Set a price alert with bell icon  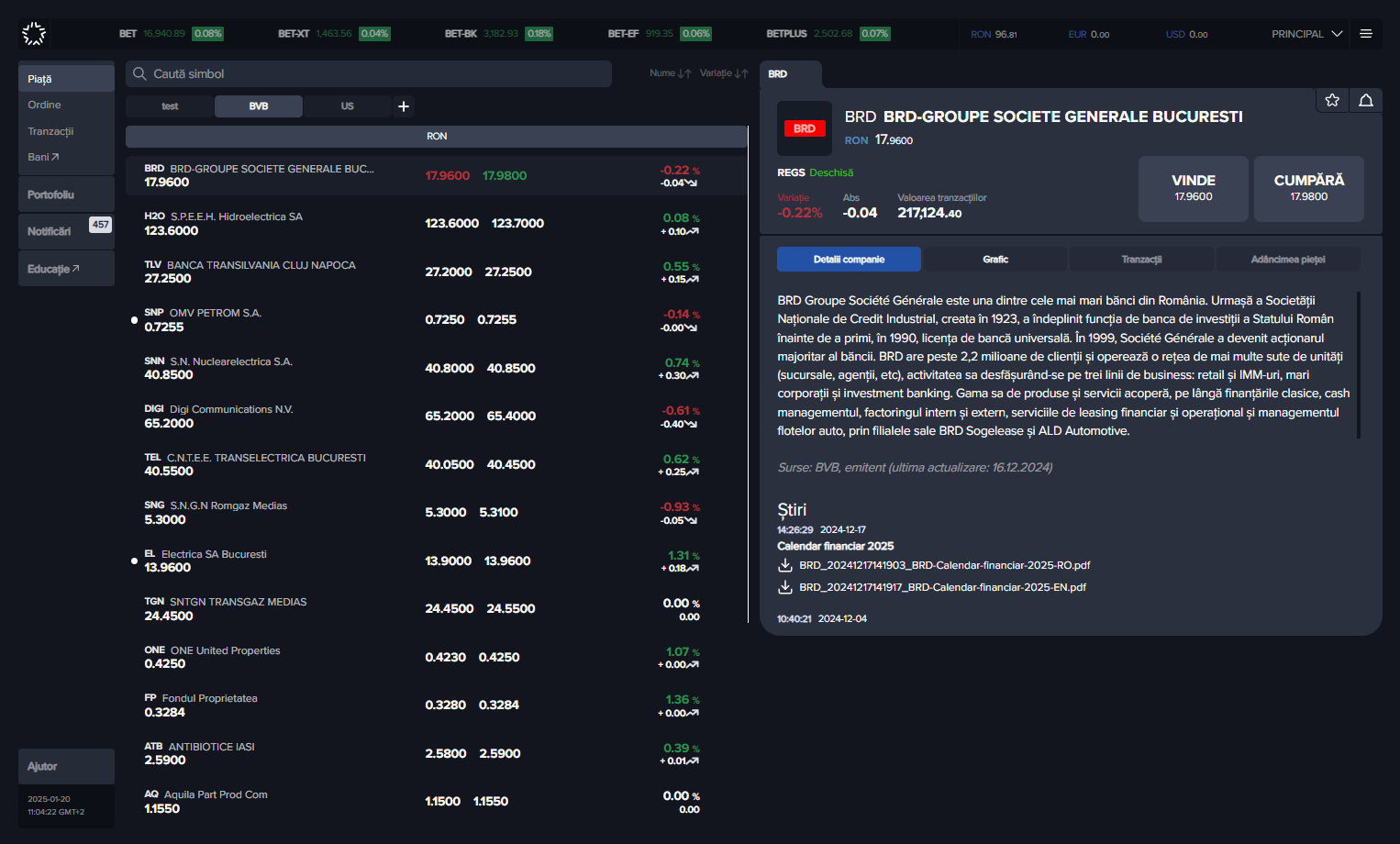[x=1366, y=100]
